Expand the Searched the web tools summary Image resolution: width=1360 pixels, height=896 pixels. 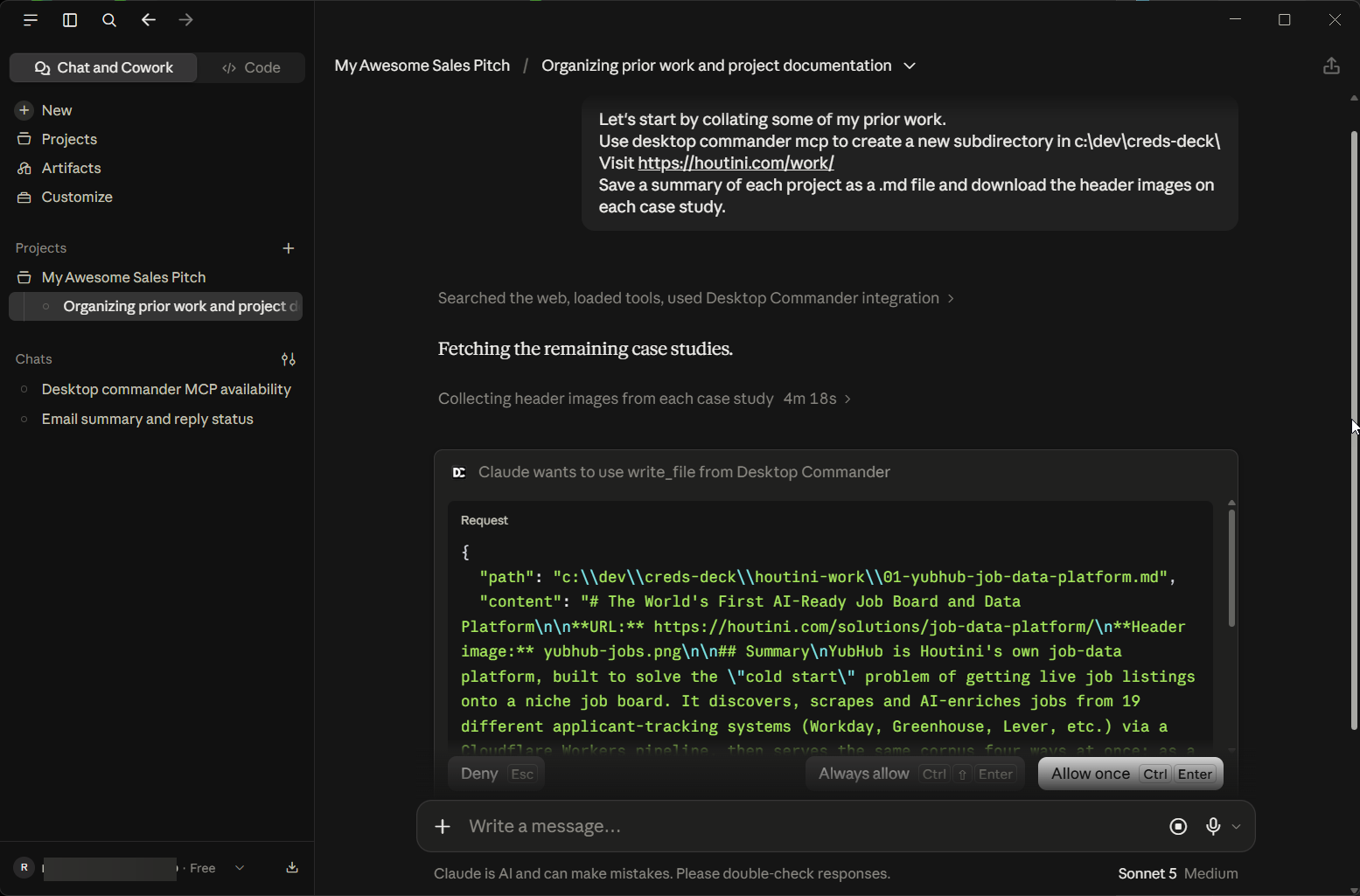click(x=695, y=298)
